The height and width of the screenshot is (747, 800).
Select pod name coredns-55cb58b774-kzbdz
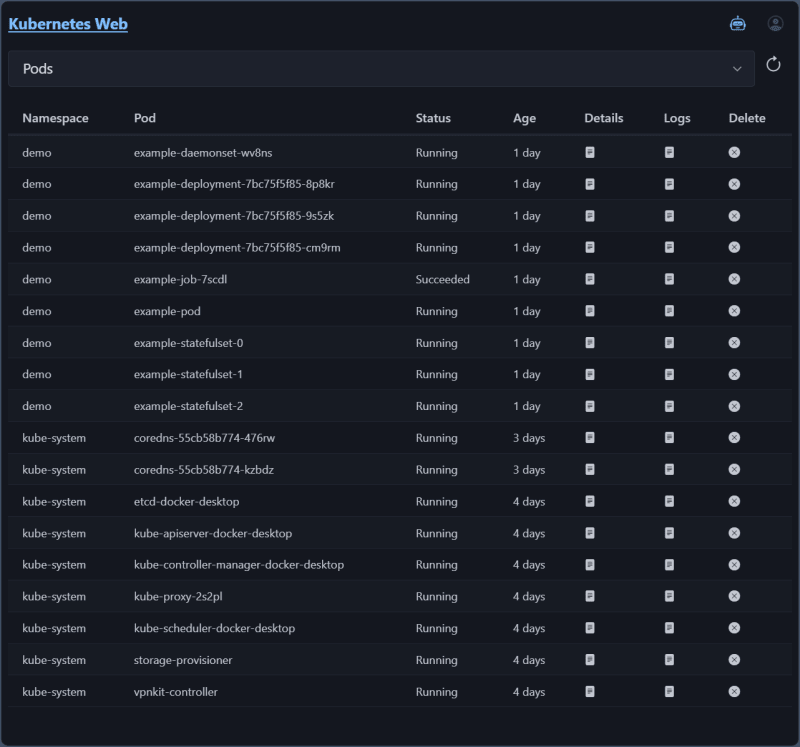point(204,469)
